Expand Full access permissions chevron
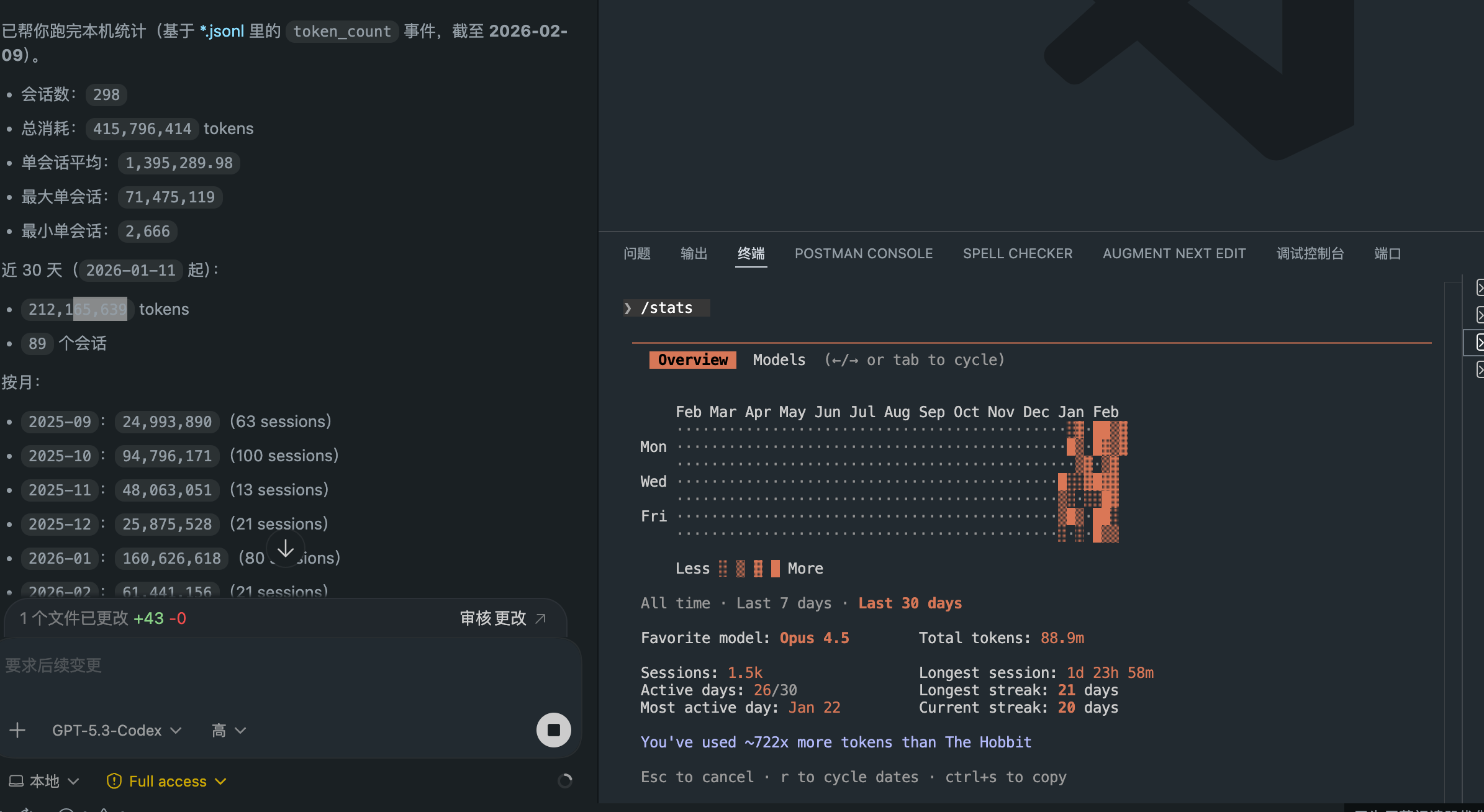Image resolution: width=1484 pixels, height=812 pixels. point(220,781)
